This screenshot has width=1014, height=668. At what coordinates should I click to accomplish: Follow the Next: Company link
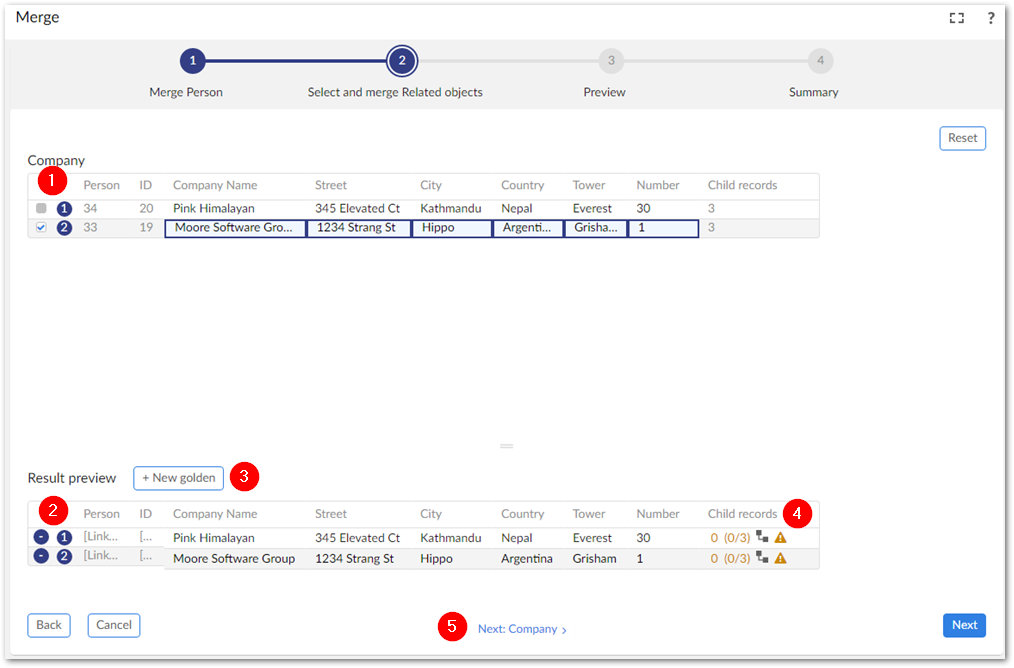point(522,629)
